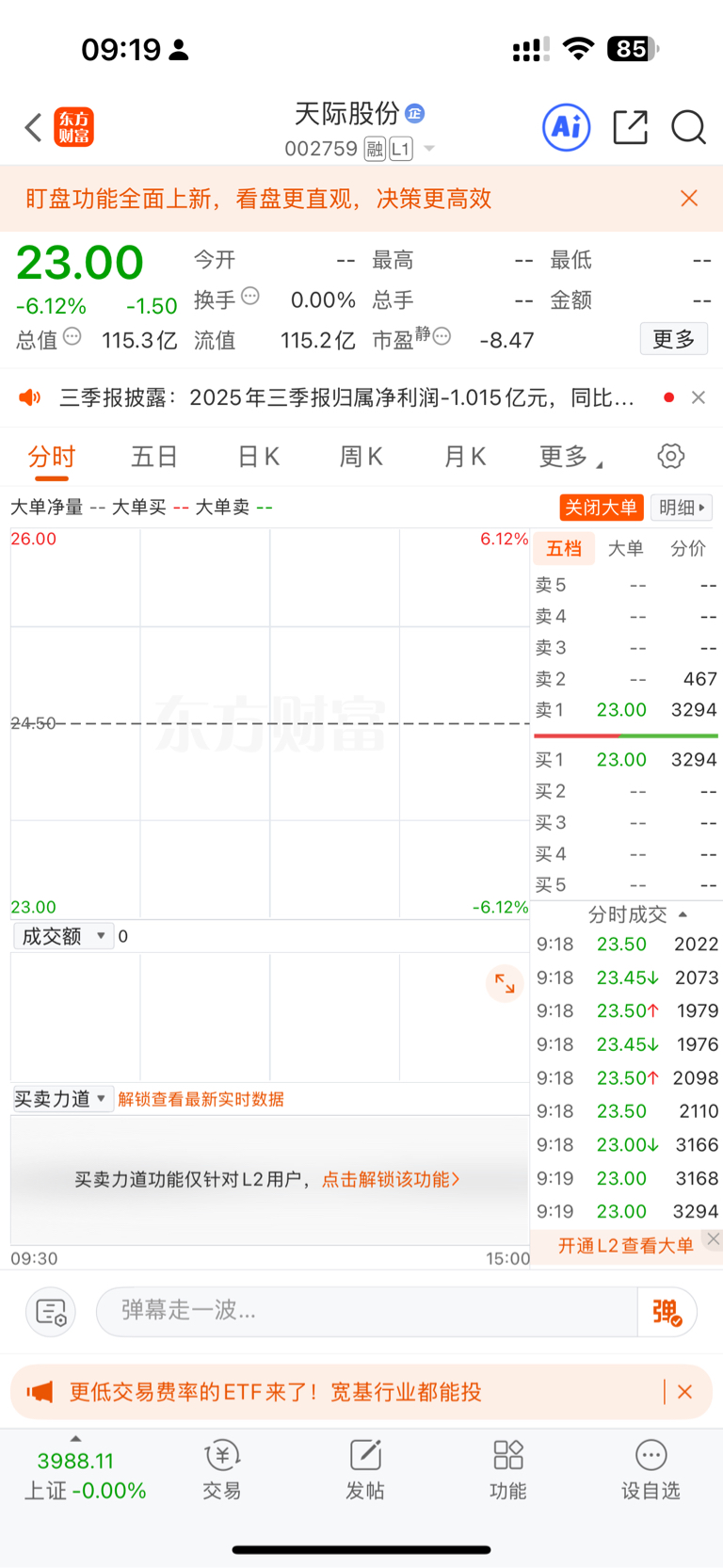723x1568 pixels.
Task: Tap the 3988.11 上证 index value
Action: (x=75, y=1462)
